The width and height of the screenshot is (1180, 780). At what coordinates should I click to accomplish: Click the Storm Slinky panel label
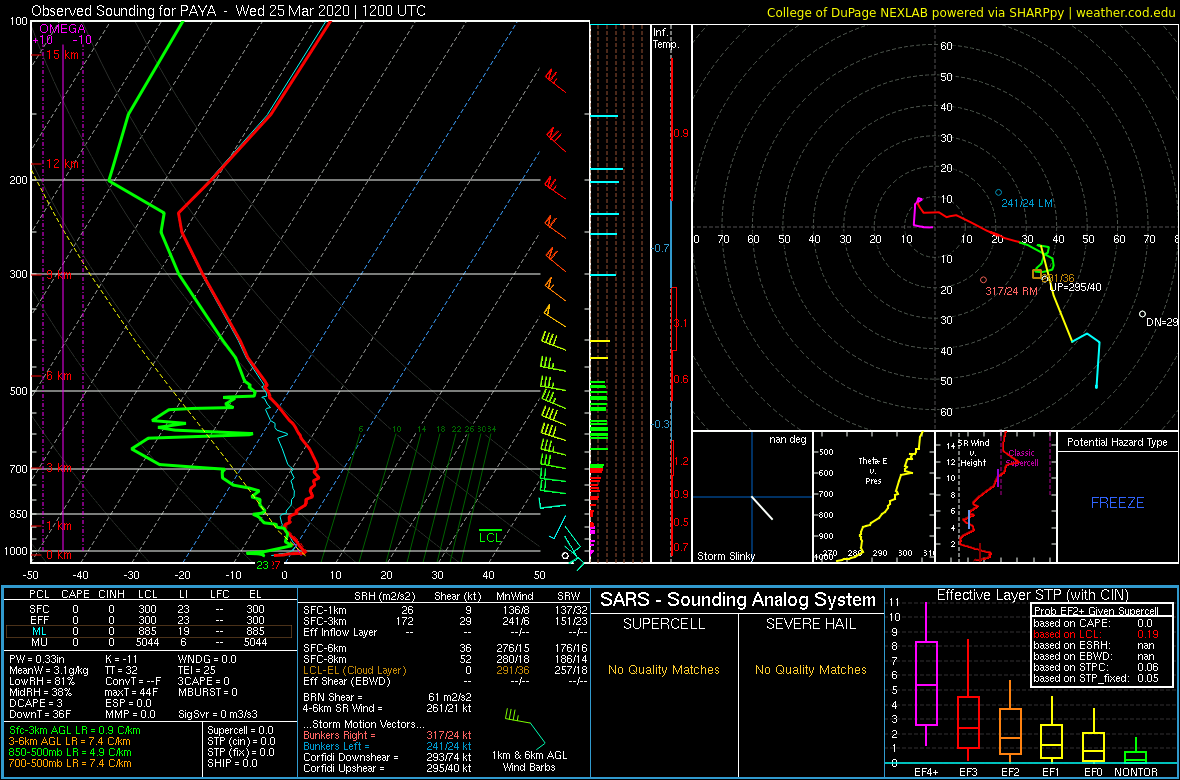tap(725, 556)
